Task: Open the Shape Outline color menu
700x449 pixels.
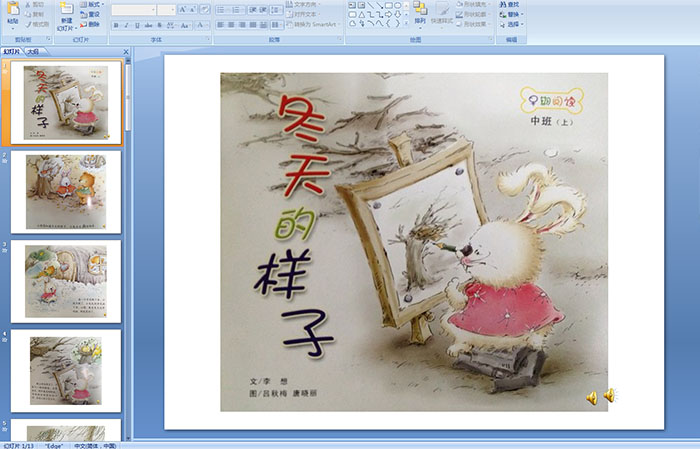Action: tap(473, 14)
